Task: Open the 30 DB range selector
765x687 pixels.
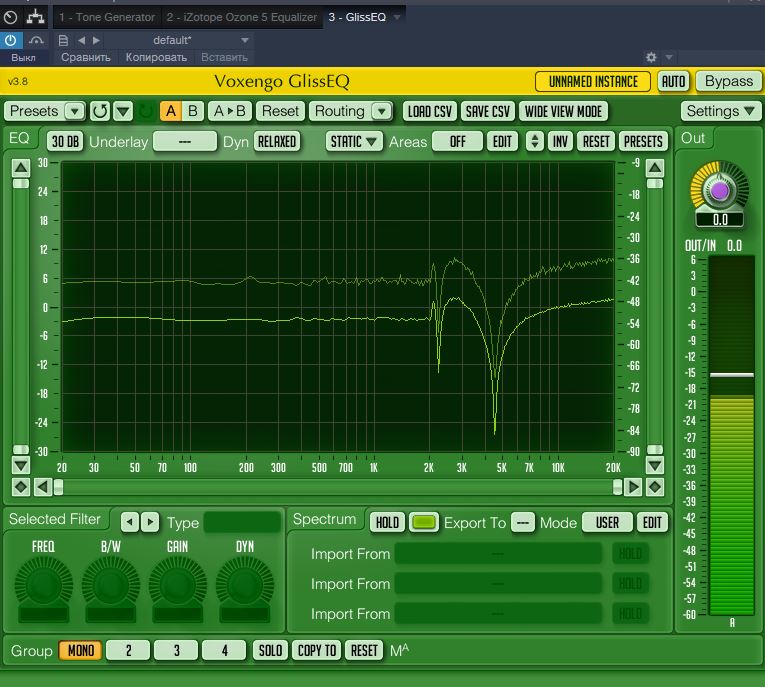Action: 65,141
